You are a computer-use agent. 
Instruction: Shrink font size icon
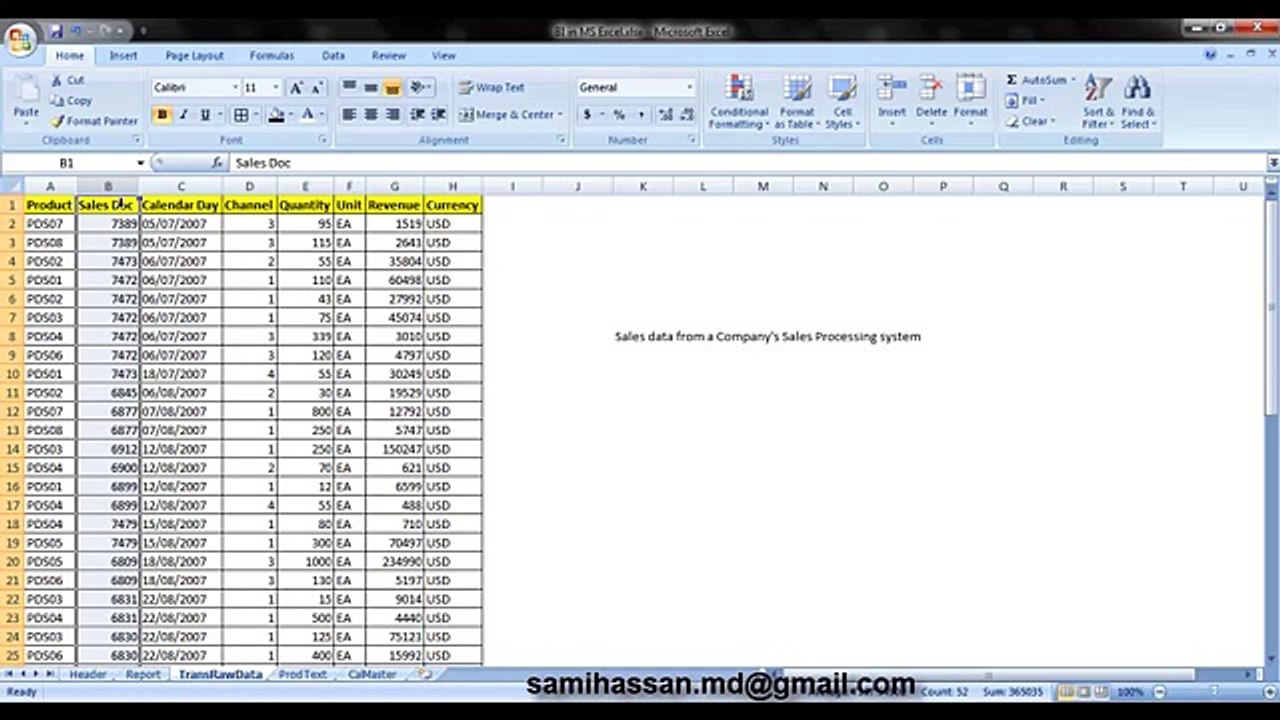pos(317,88)
